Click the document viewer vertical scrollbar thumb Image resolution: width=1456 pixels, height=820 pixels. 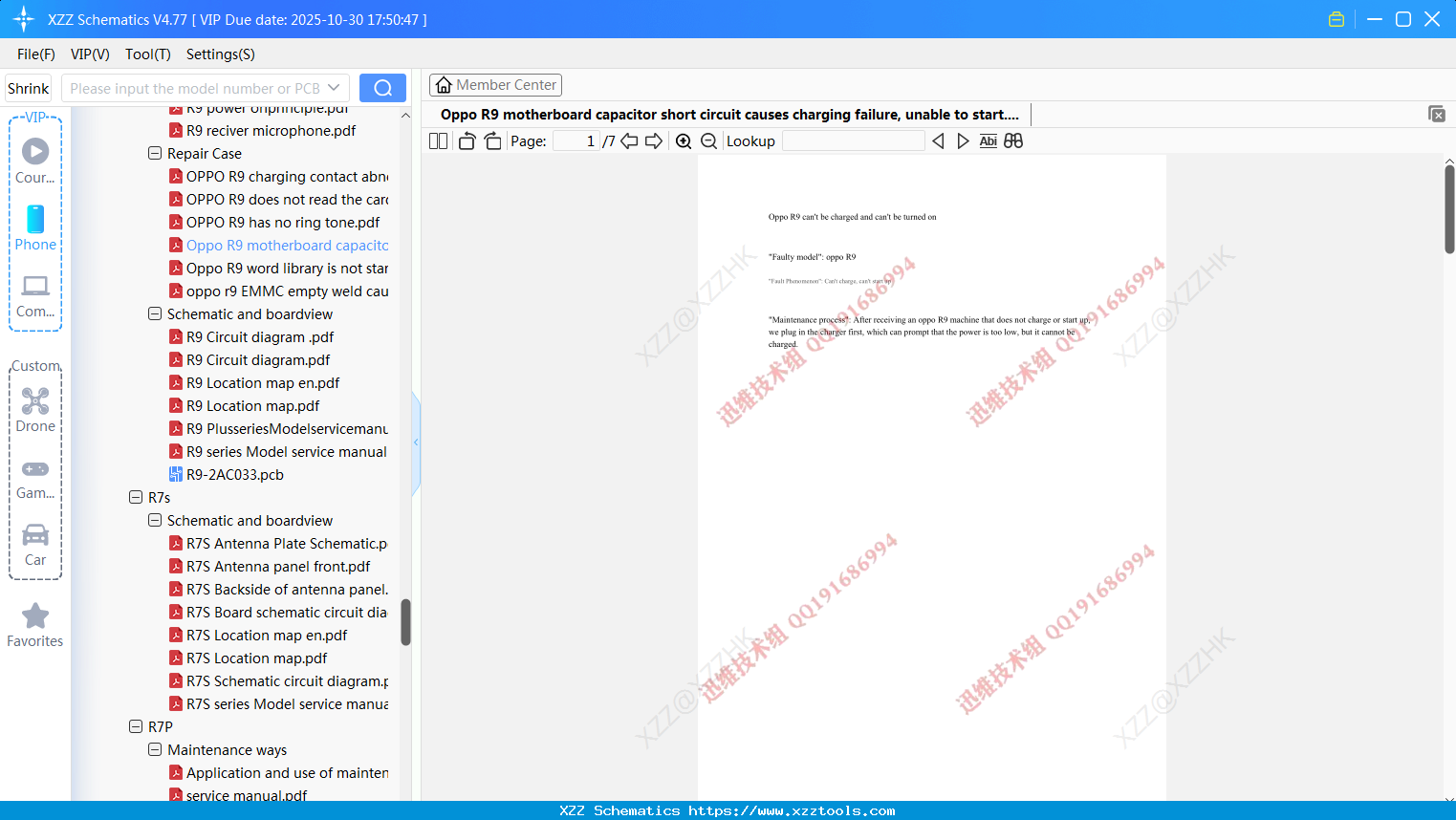pyautogui.click(x=1449, y=209)
